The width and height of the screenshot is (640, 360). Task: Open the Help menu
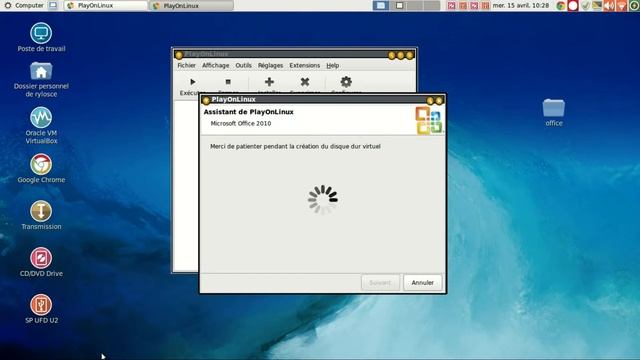pyautogui.click(x=333, y=65)
